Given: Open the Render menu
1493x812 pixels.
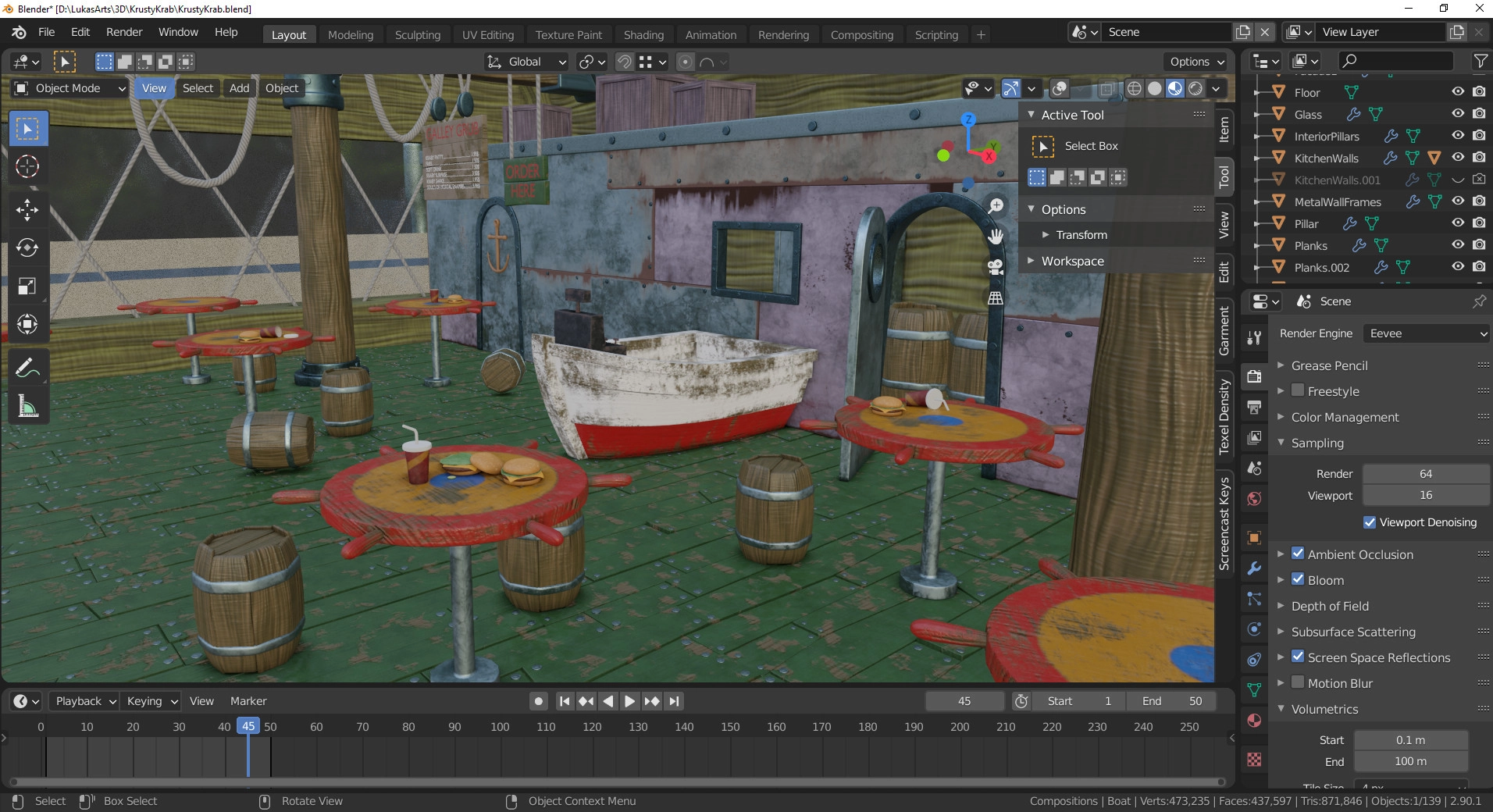Looking at the screenshot, I should coord(124,32).
